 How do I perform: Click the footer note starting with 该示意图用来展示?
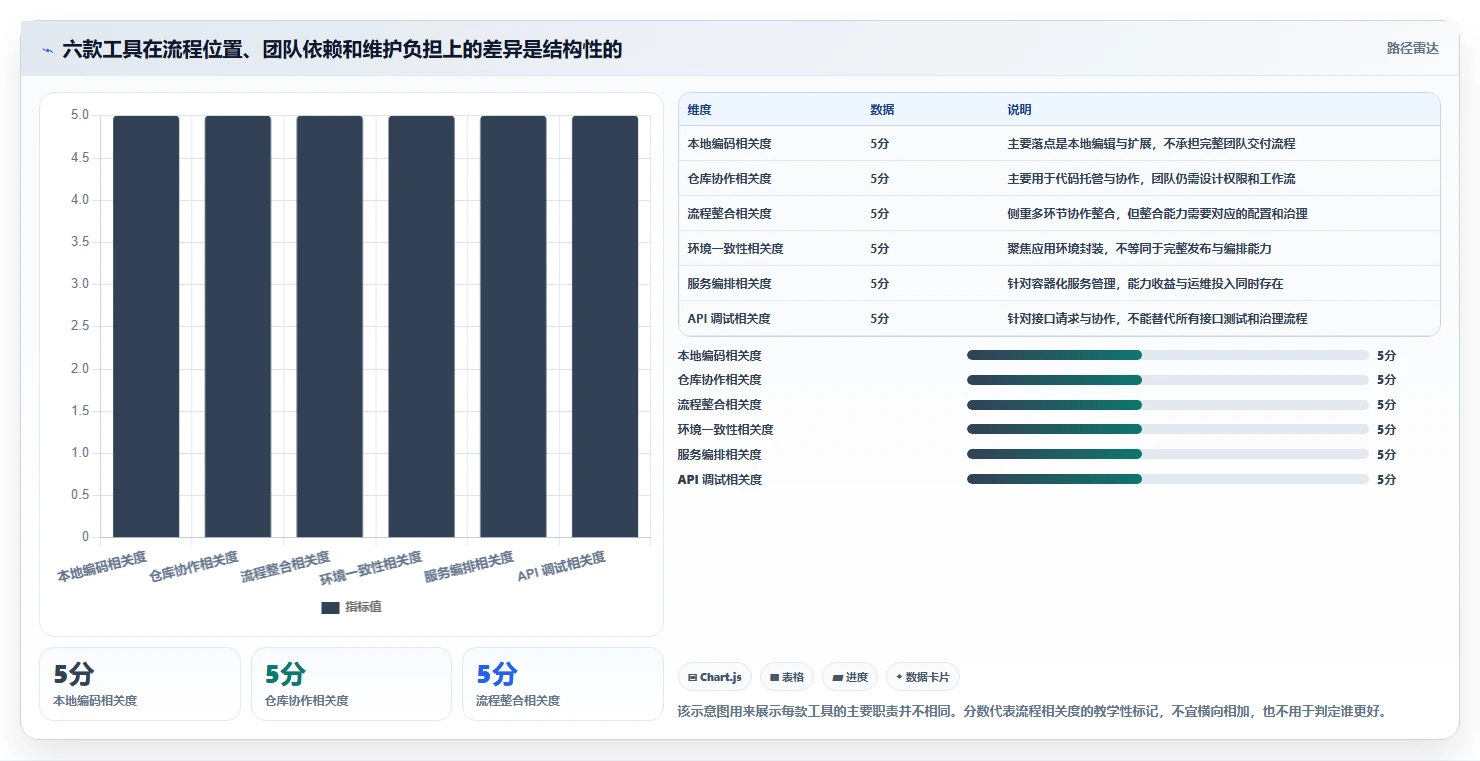click(1032, 712)
